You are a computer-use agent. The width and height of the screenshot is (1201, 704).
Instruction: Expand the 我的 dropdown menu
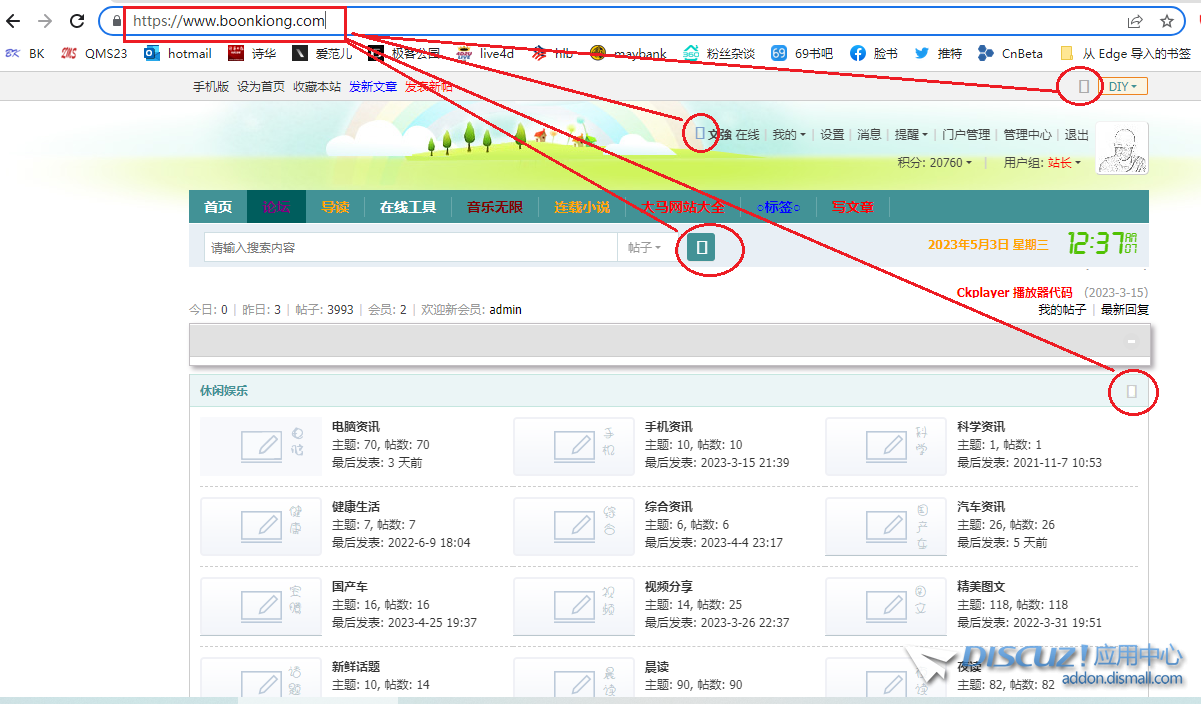[789, 135]
